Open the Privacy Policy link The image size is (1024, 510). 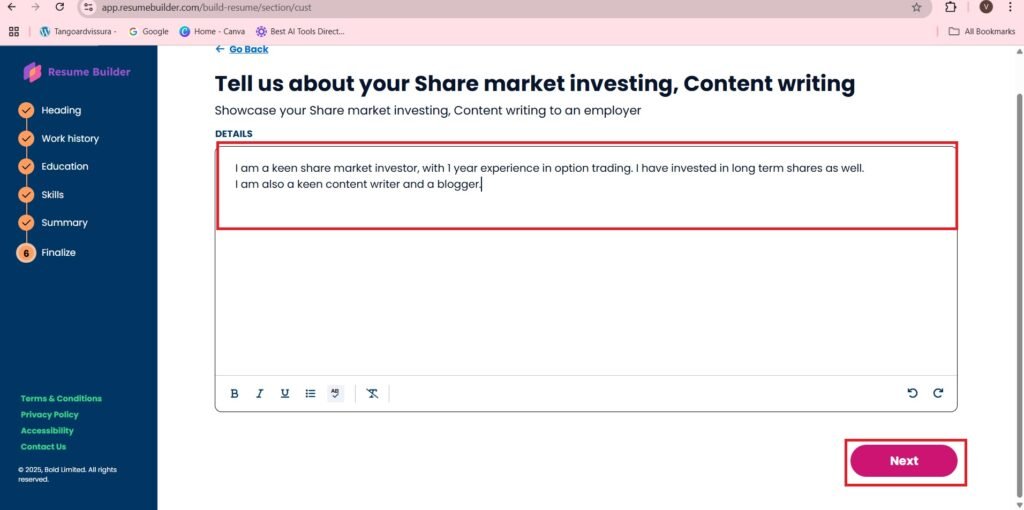coord(49,415)
